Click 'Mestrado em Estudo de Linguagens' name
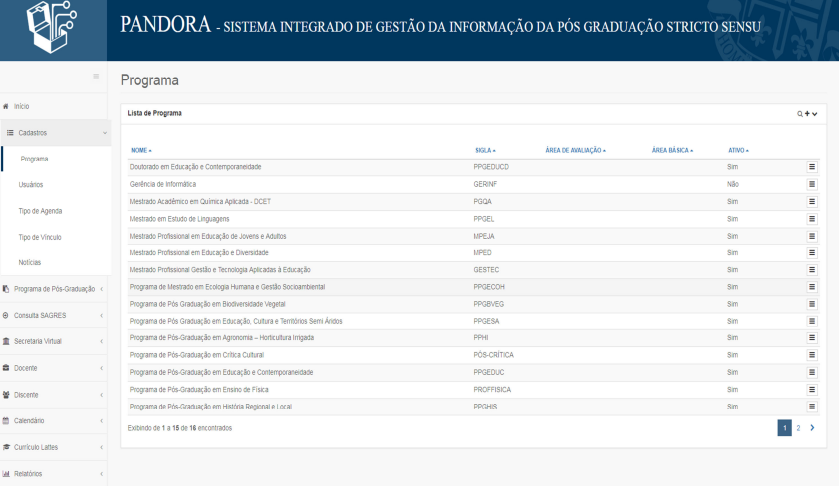This screenshot has width=839, height=486. click(179, 219)
